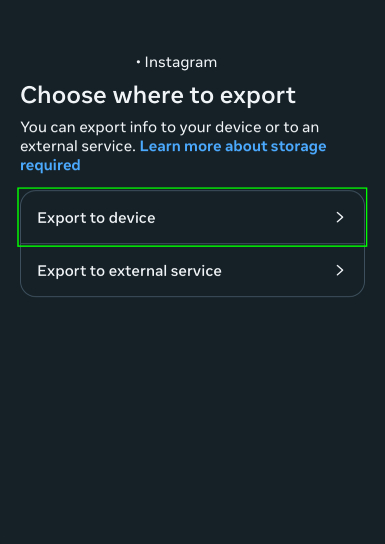Click empty area below export options card
The image size is (385, 544).
point(192,416)
